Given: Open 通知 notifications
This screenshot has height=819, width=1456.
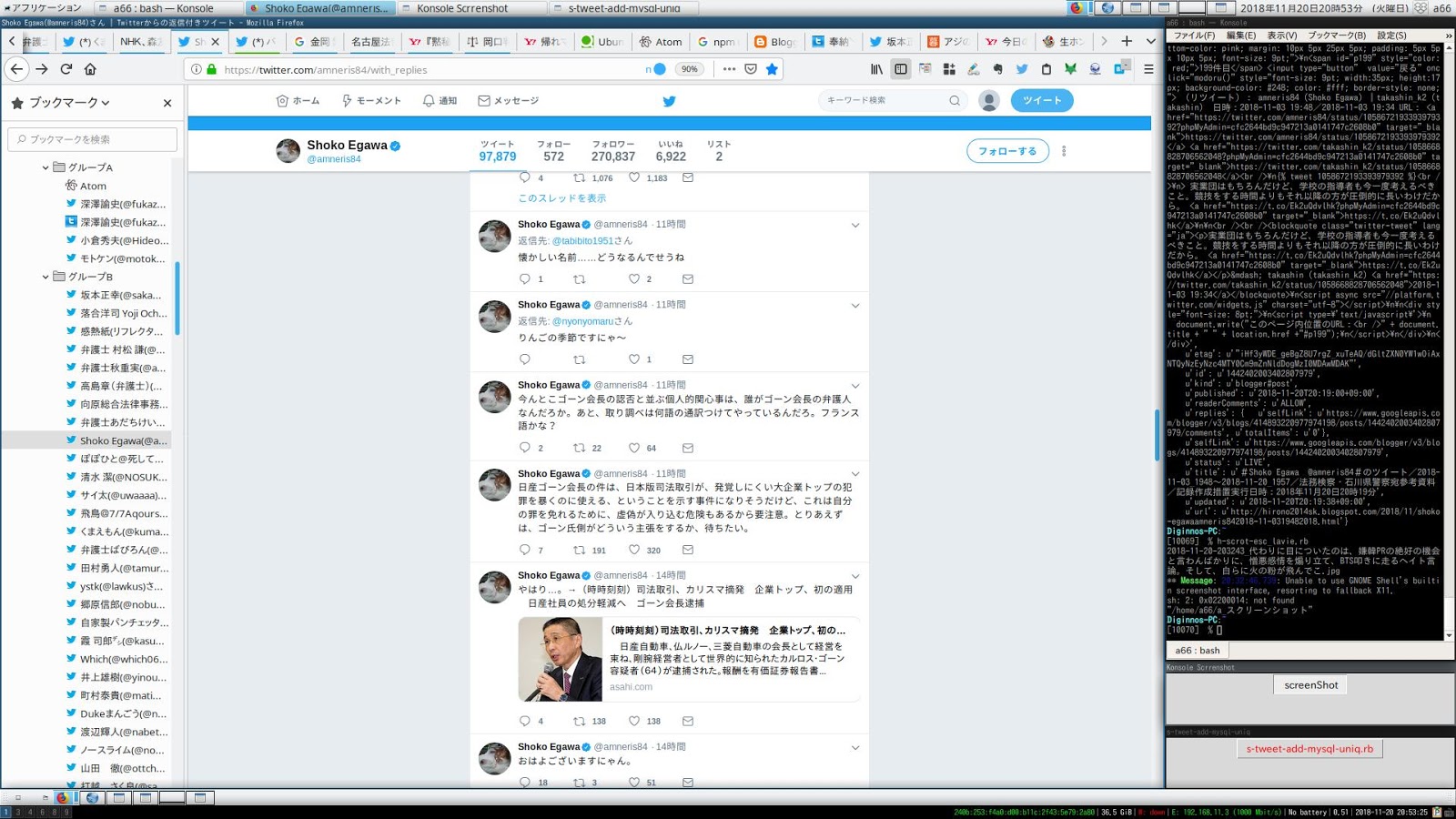Looking at the screenshot, I should point(440,101).
